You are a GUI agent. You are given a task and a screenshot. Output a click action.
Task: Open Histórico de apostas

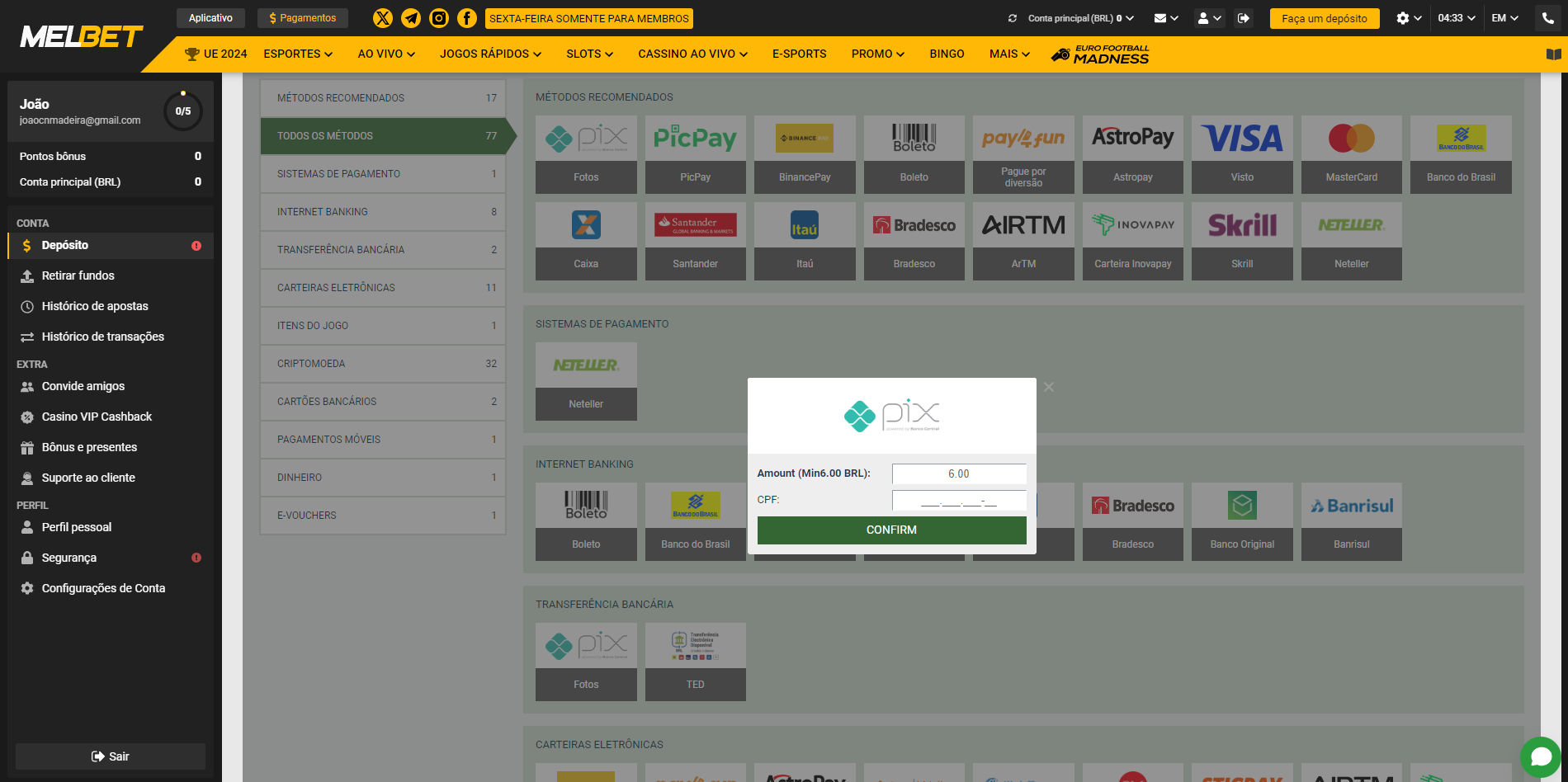pyautogui.click(x=111, y=306)
